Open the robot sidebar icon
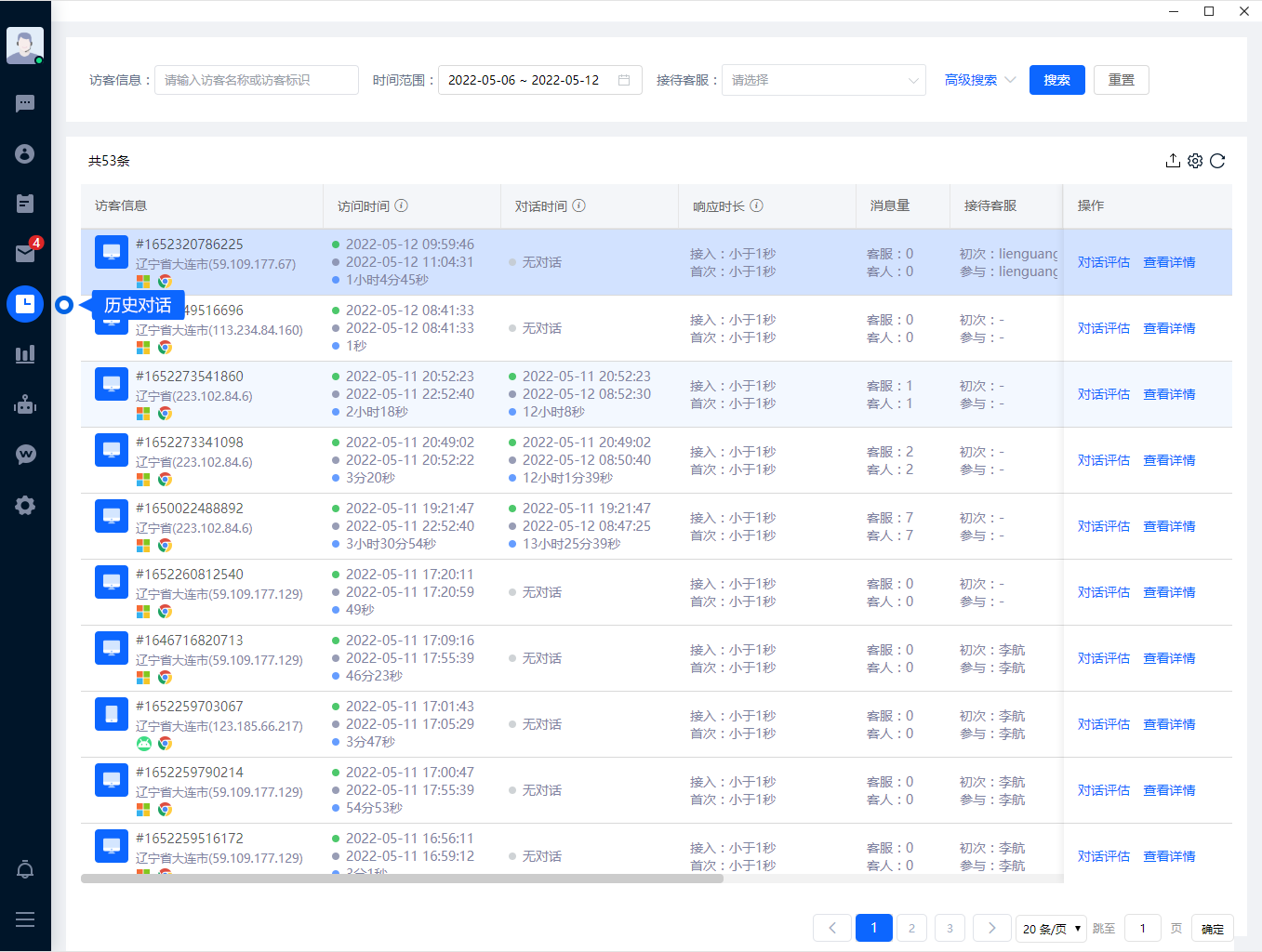The height and width of the screenshot is (952, 1262). click(25, 404)
